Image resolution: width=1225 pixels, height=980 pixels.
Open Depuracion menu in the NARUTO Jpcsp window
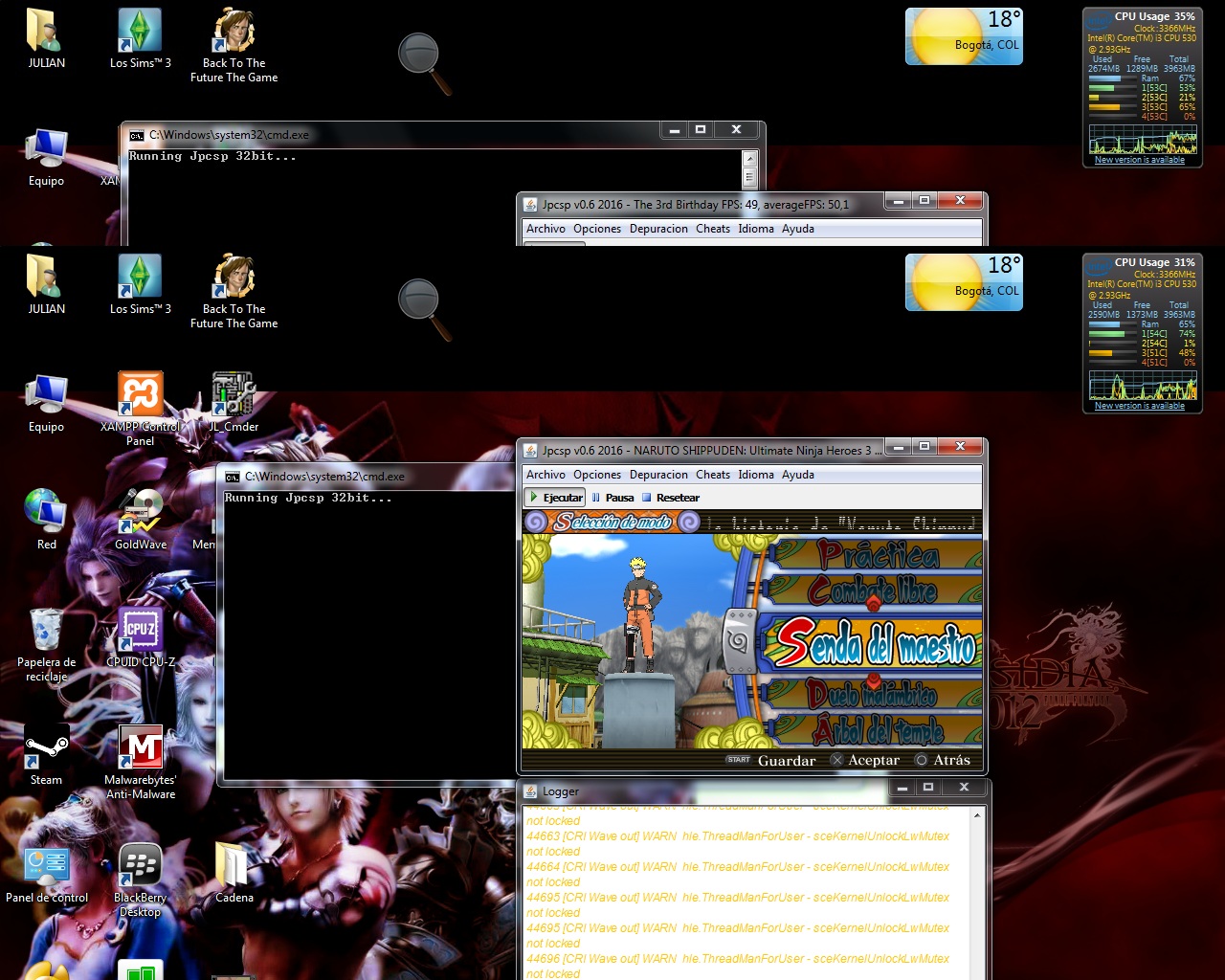[x=658, y=475]
